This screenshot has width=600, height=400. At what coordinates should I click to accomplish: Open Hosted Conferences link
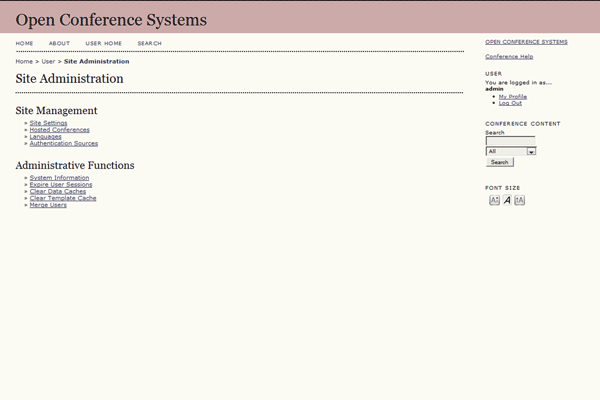coord(59,130)
